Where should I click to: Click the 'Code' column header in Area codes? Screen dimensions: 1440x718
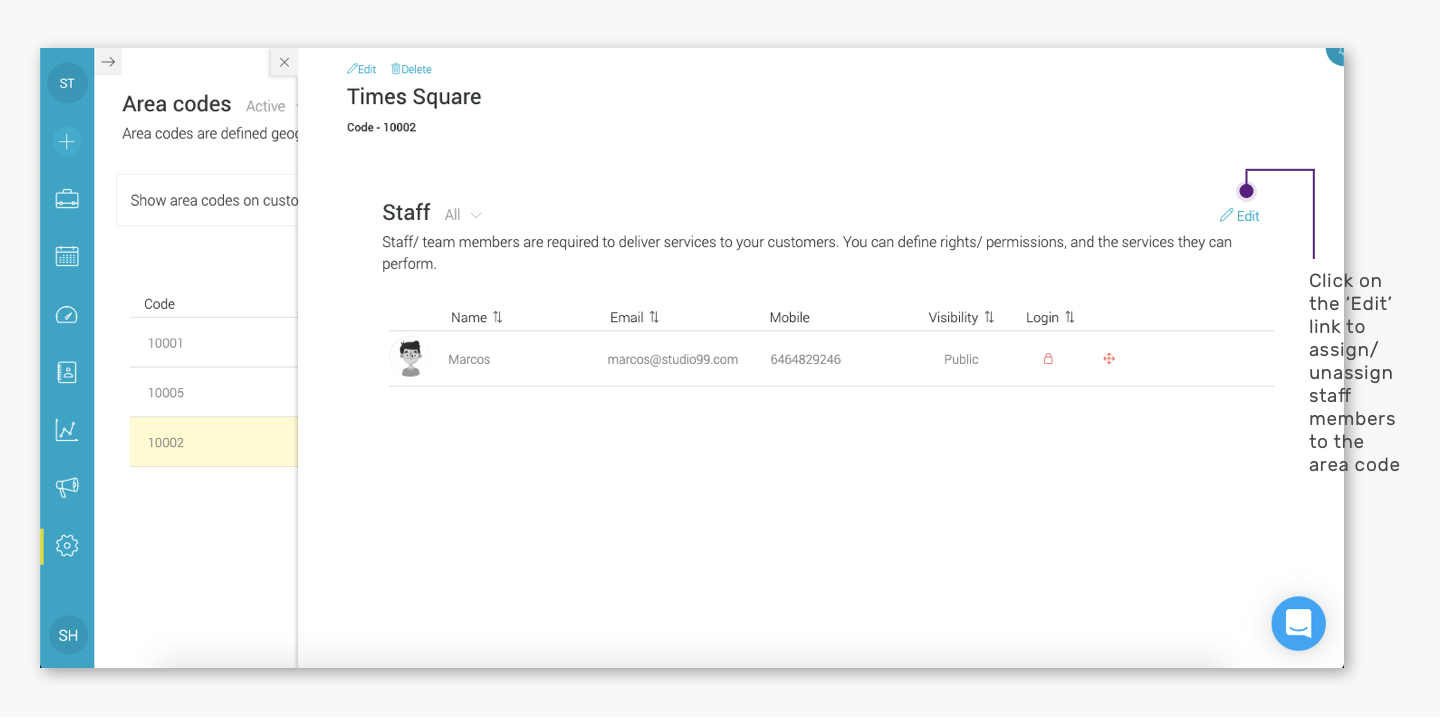160,304
